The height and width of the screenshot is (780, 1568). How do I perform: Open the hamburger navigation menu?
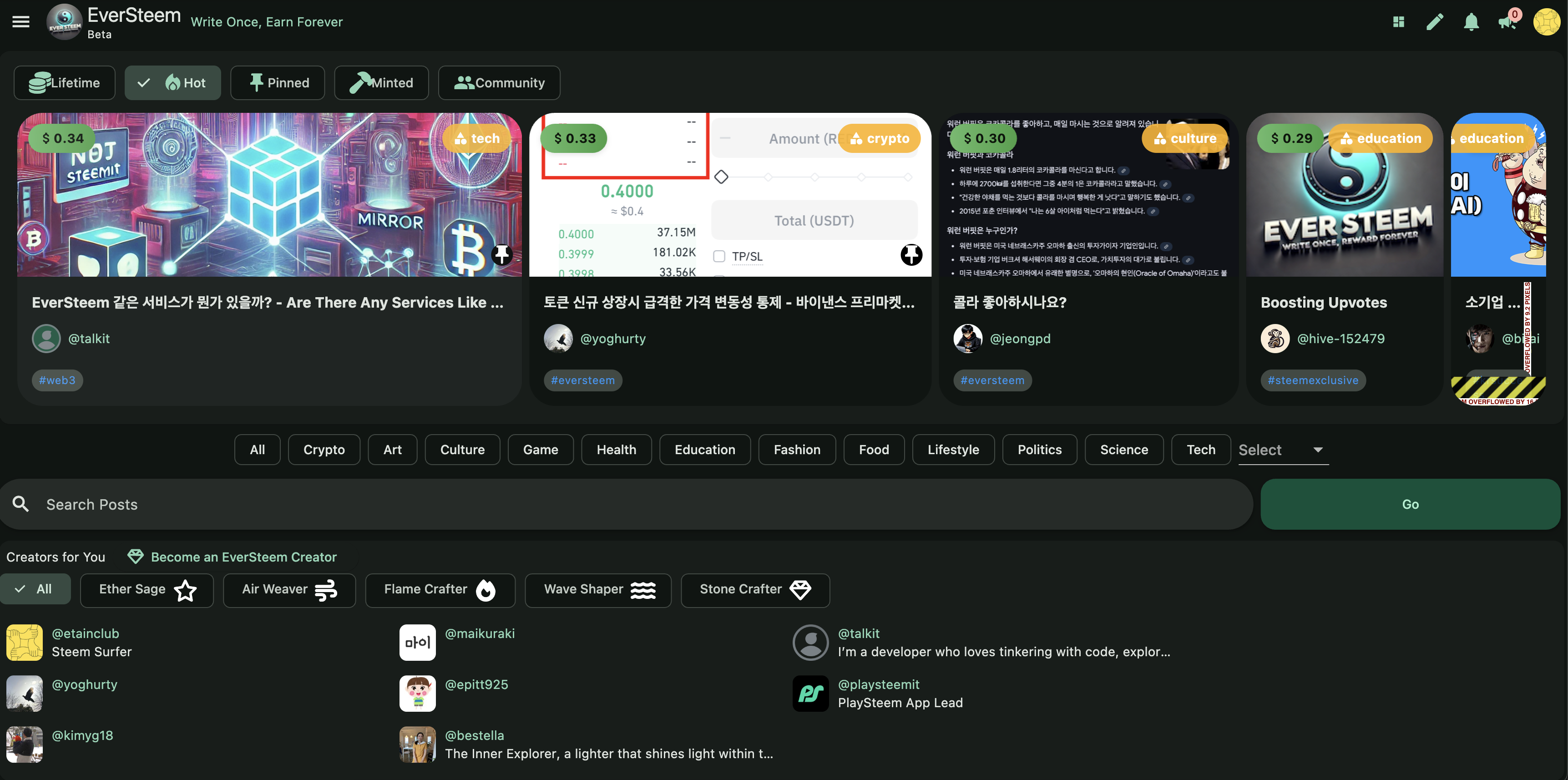pyautogui.click(x=20, y=22)
